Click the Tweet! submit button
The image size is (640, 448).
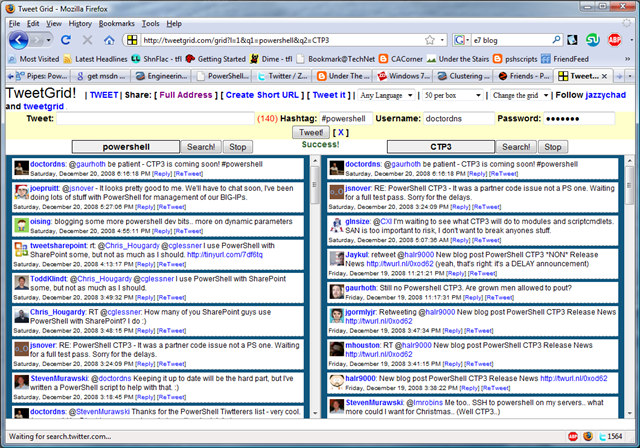pos(311,132)
